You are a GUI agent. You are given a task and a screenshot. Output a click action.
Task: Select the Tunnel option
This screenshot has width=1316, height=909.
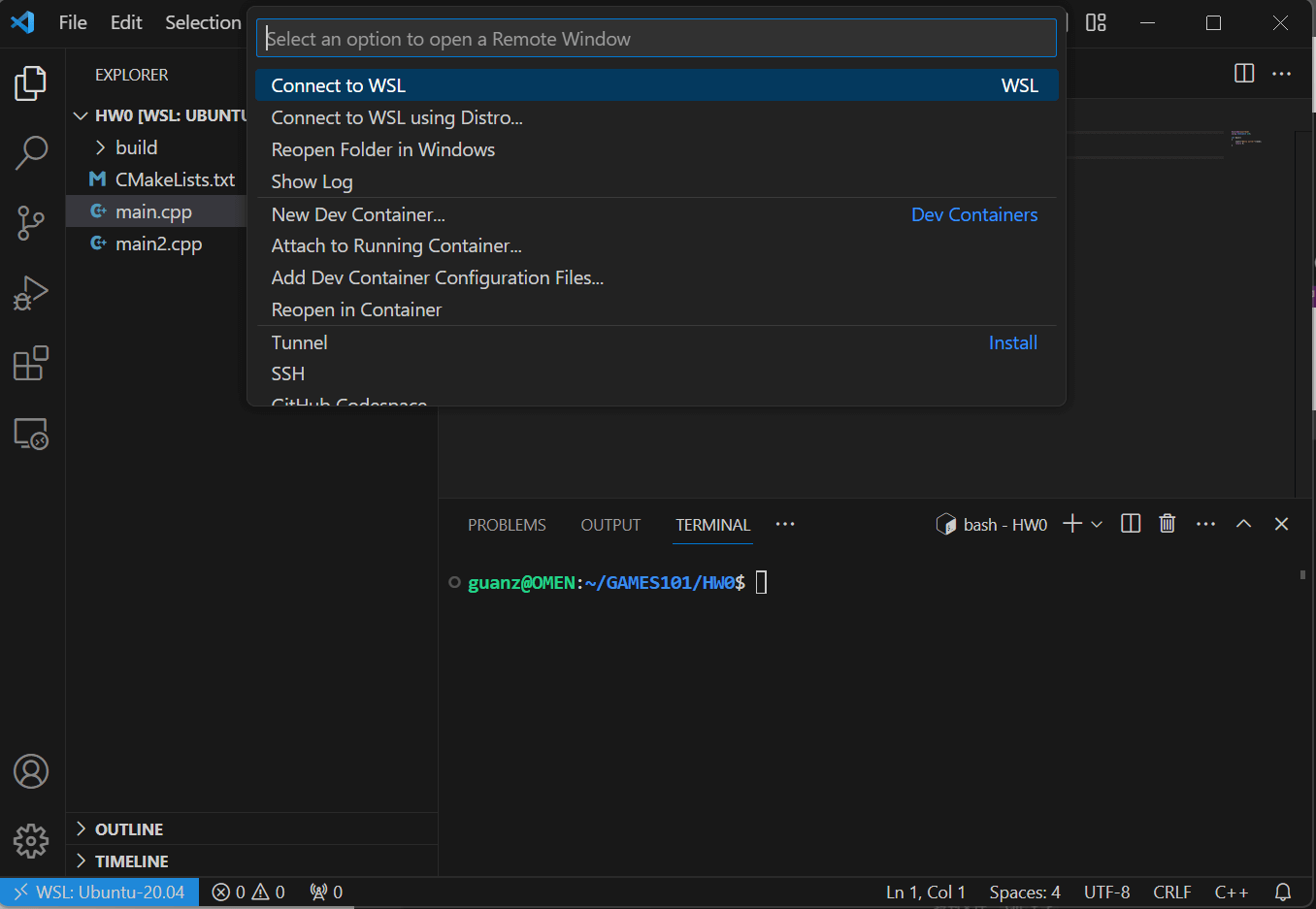(x=656, y=342)
